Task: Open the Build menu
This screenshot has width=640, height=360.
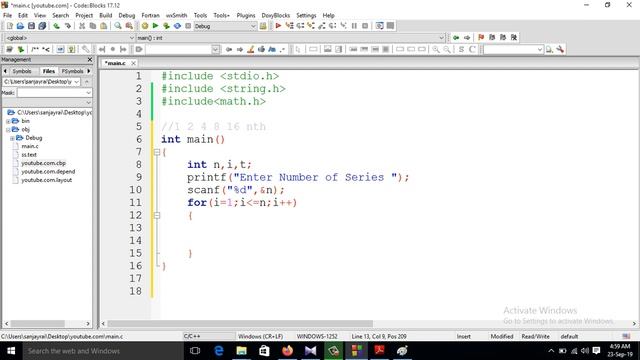Action: pos(106,15)
